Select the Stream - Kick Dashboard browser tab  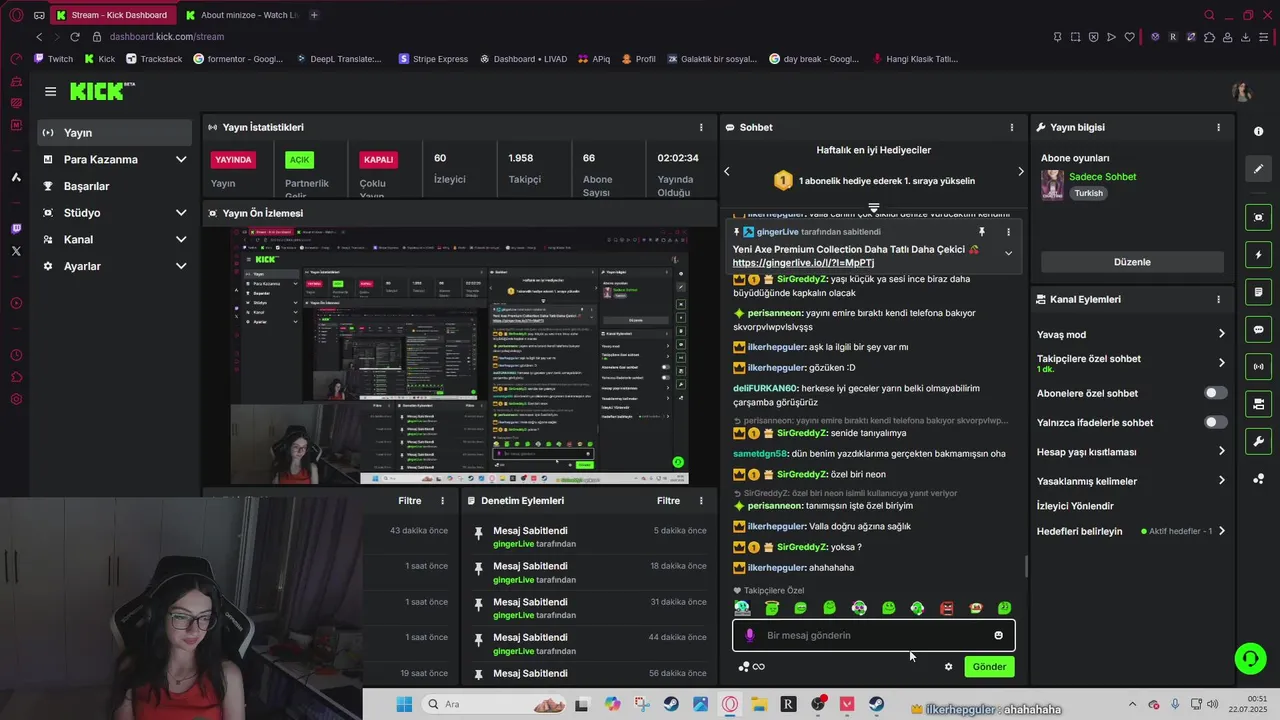pyautogui.click(x=114, y=15)
